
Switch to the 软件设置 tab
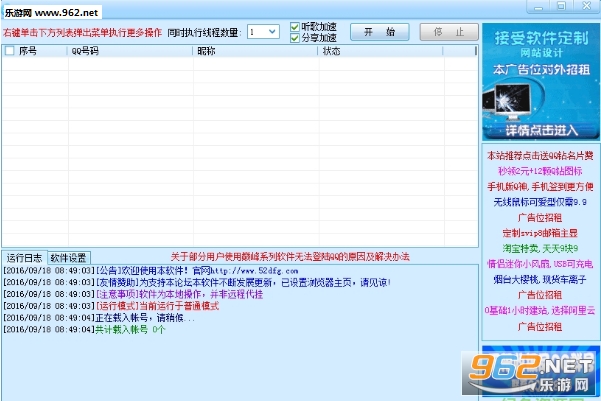69,258
